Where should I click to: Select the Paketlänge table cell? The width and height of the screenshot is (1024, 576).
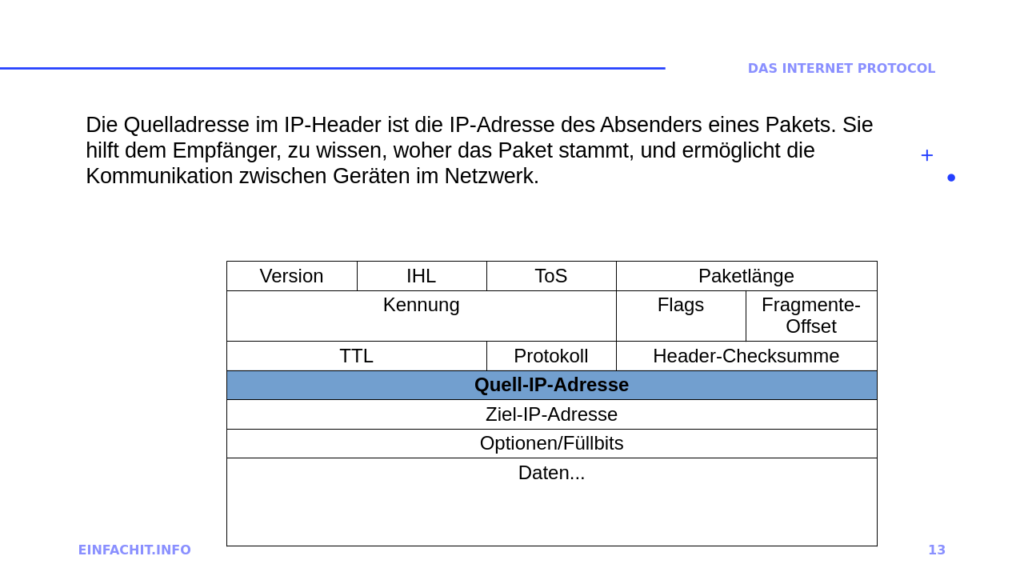[x=746, y=276]
